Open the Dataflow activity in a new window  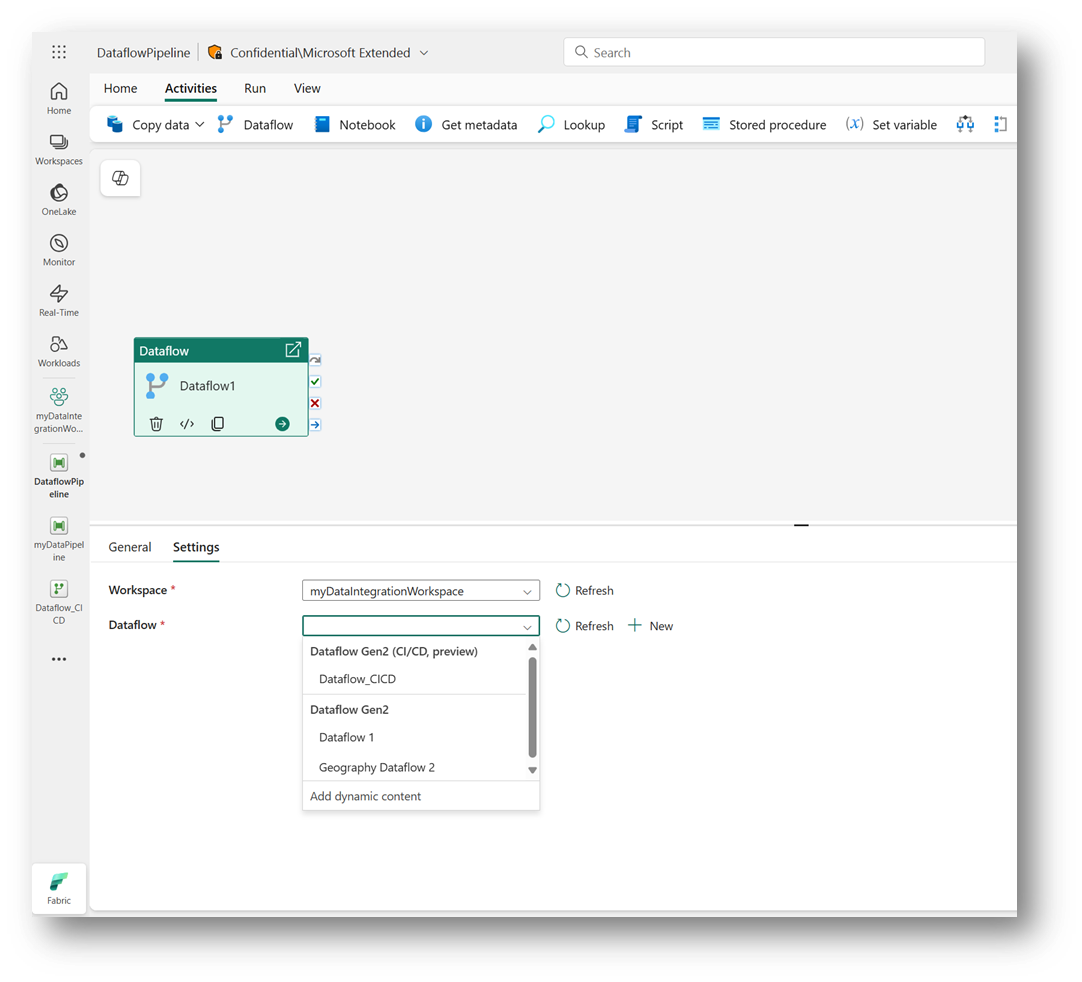point(293,350)
